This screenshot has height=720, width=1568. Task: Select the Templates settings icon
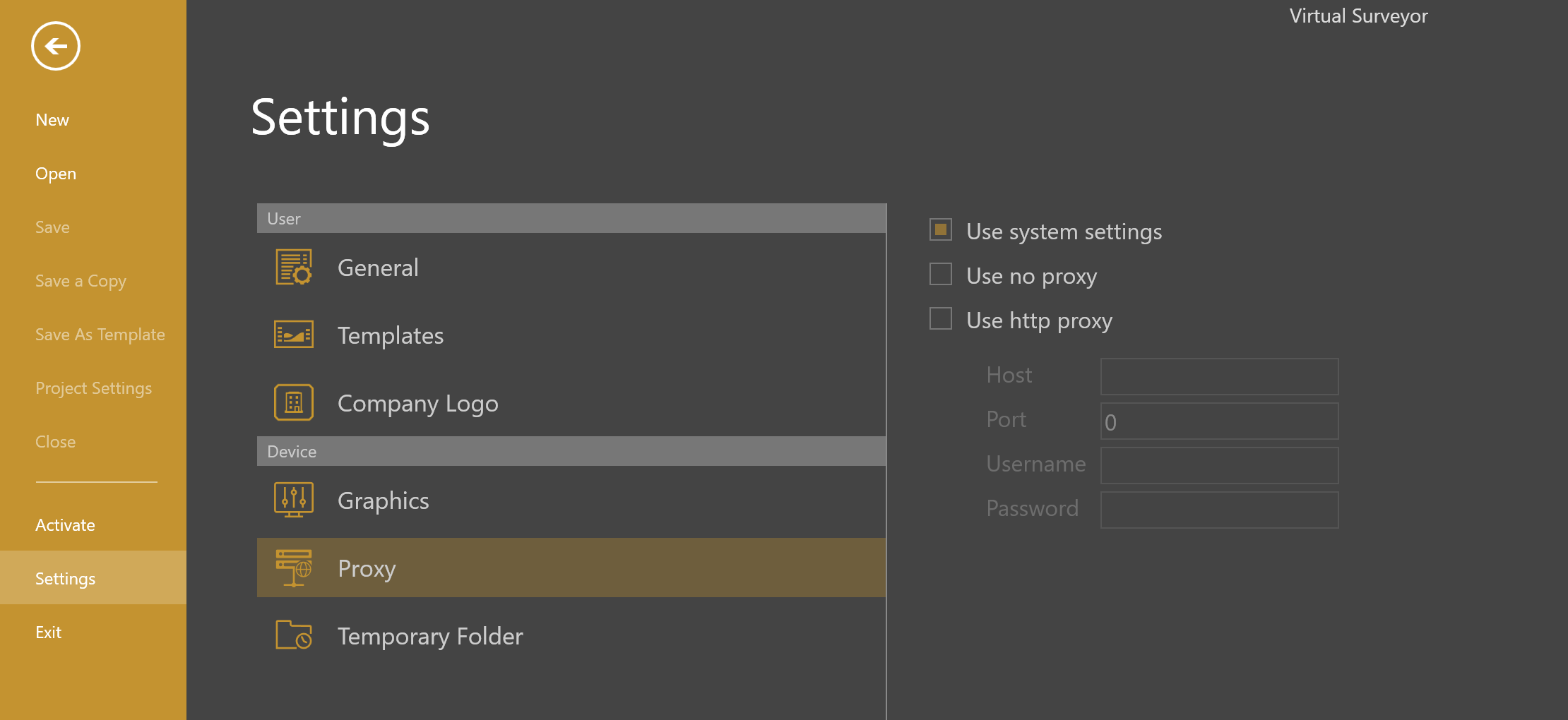click(293, 335)
